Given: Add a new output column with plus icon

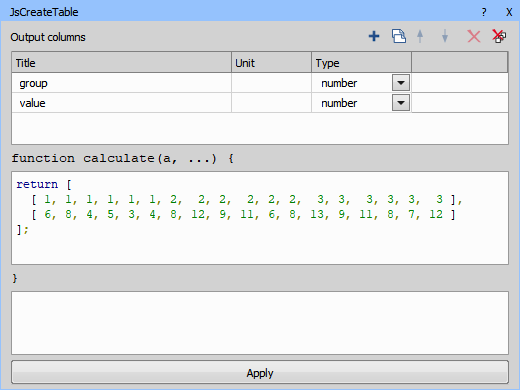Looking at the screenshot, I should 374,36.
